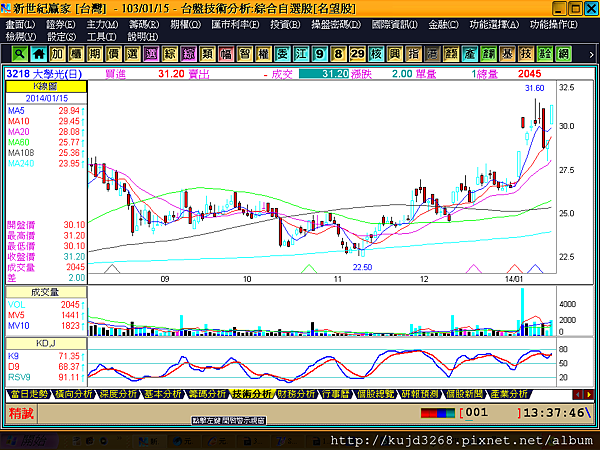The image size is (600, 450).
Task: Switch to the 基本分析 tab
Action: click(163, 394)
